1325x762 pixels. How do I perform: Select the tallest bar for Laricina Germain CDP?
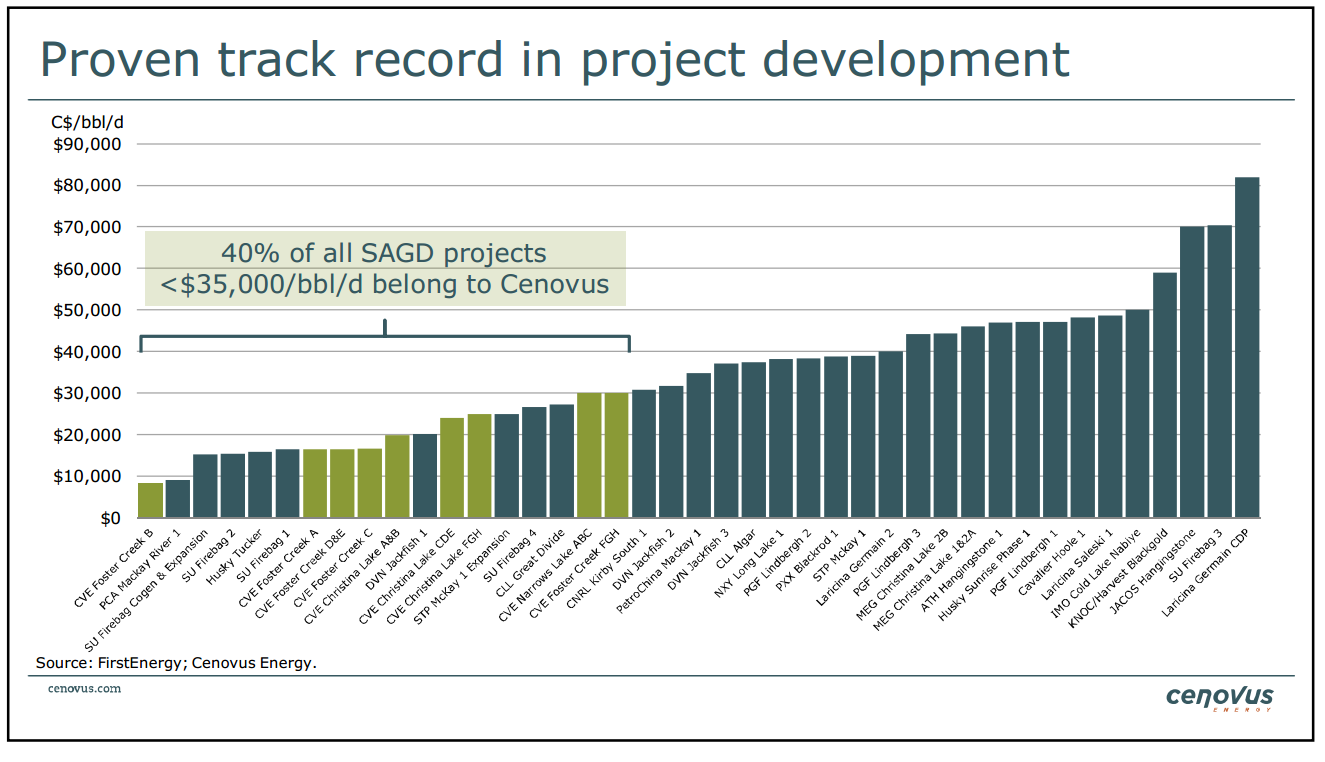[1247, 348]
